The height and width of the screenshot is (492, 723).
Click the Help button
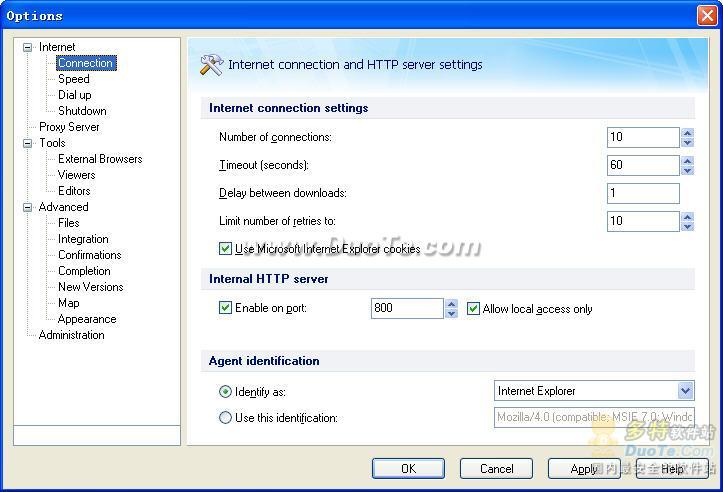click(672, 469)
